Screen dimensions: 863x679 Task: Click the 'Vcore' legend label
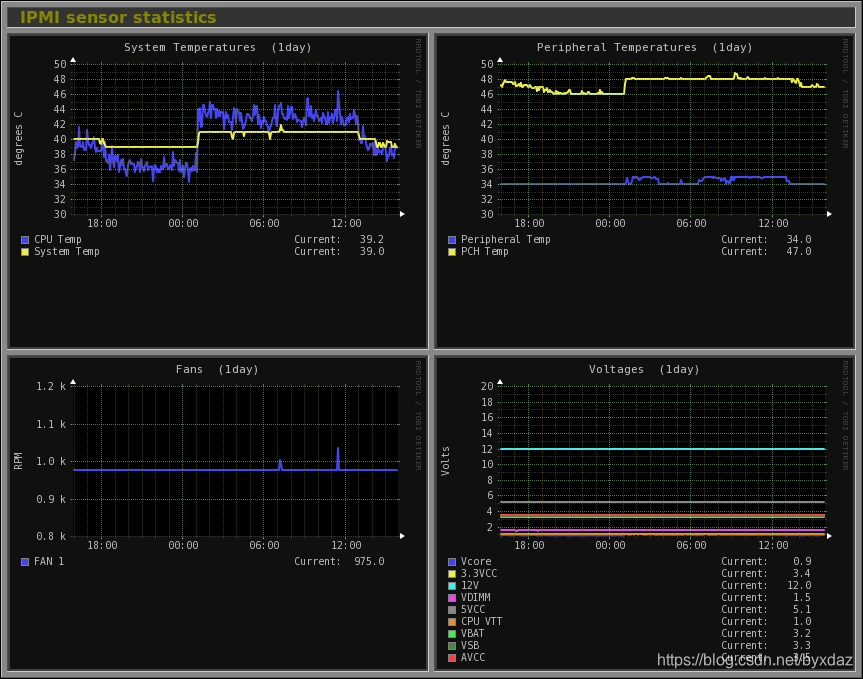(x=476, y=561)
